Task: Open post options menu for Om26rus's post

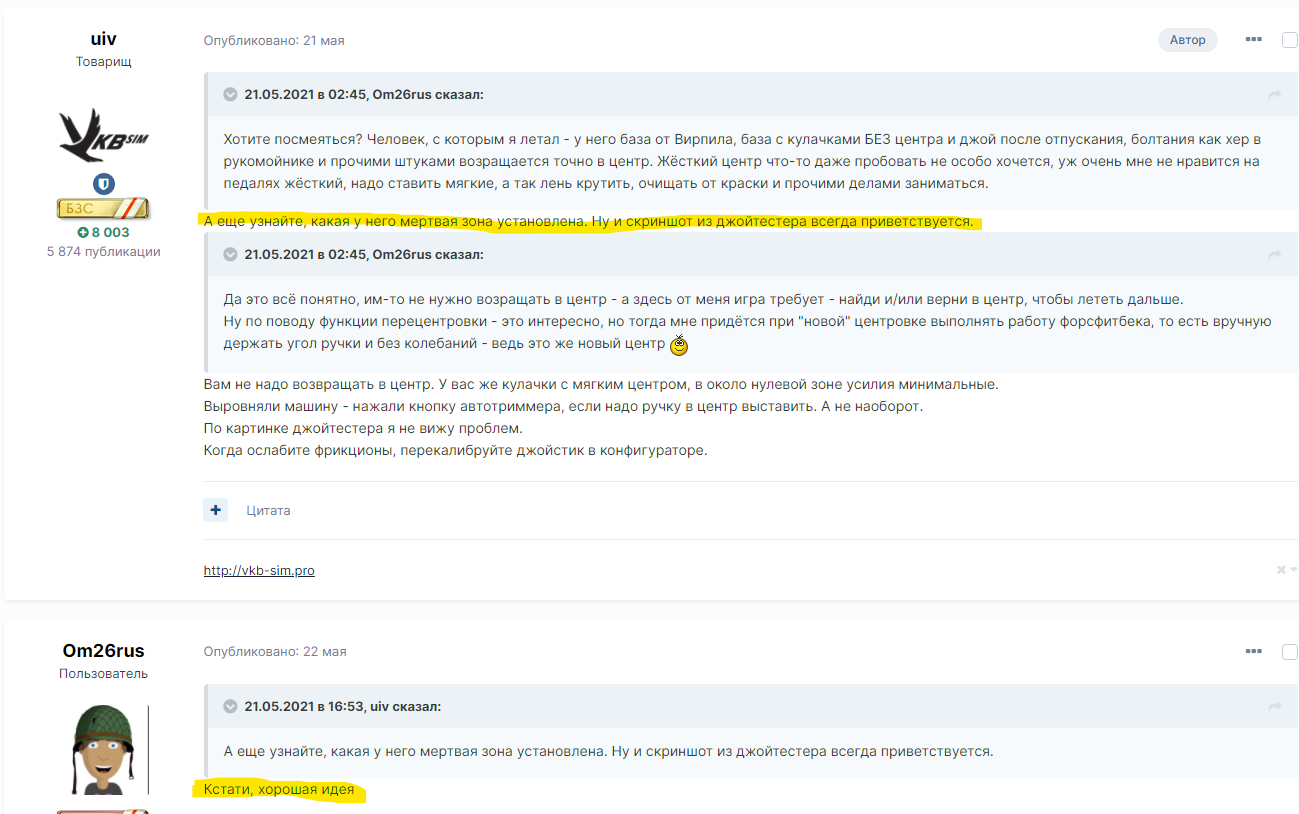Action: (1253, 651)
